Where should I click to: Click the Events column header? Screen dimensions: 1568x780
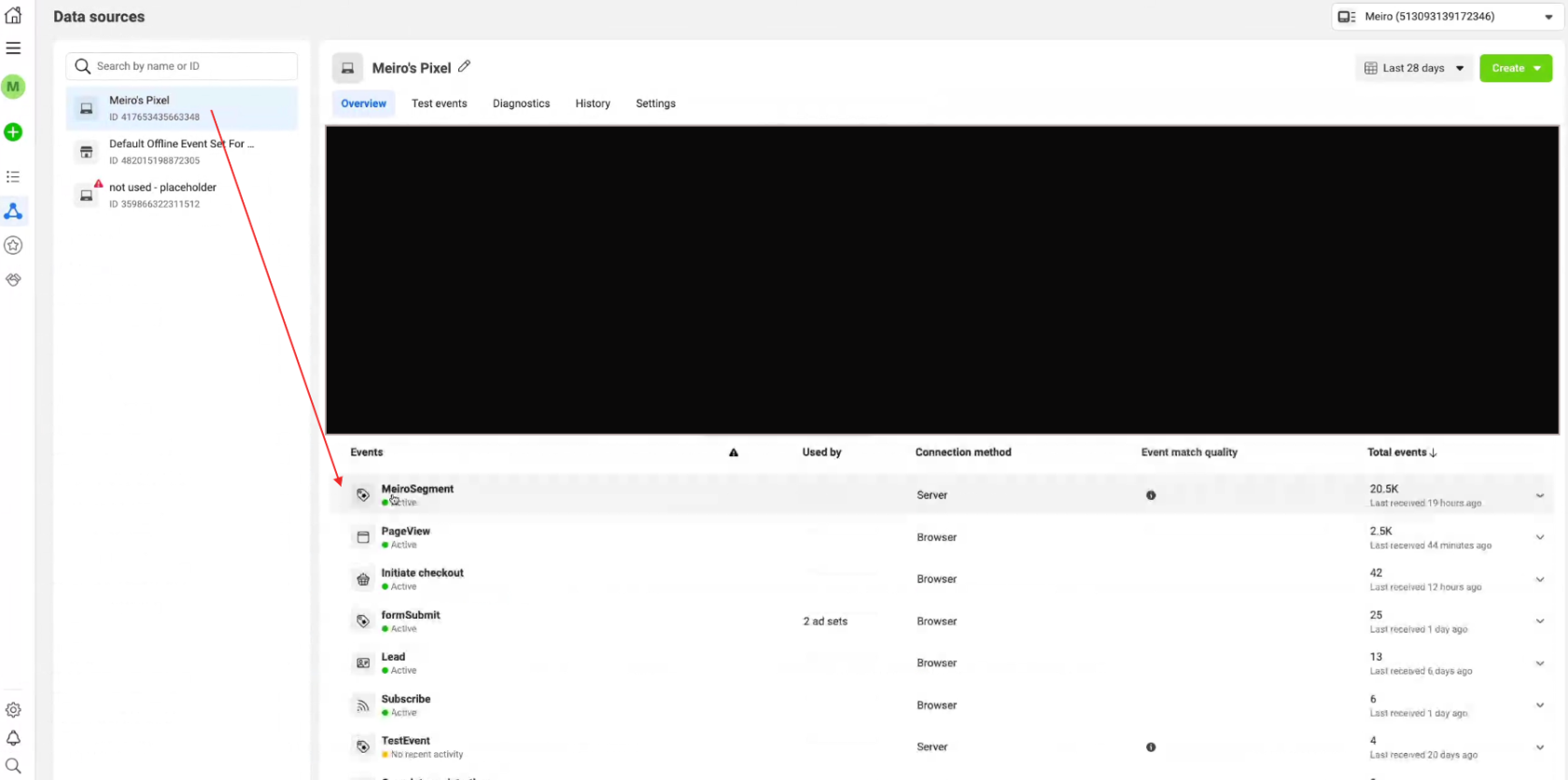pyautogui.click(x=366, y=453)
